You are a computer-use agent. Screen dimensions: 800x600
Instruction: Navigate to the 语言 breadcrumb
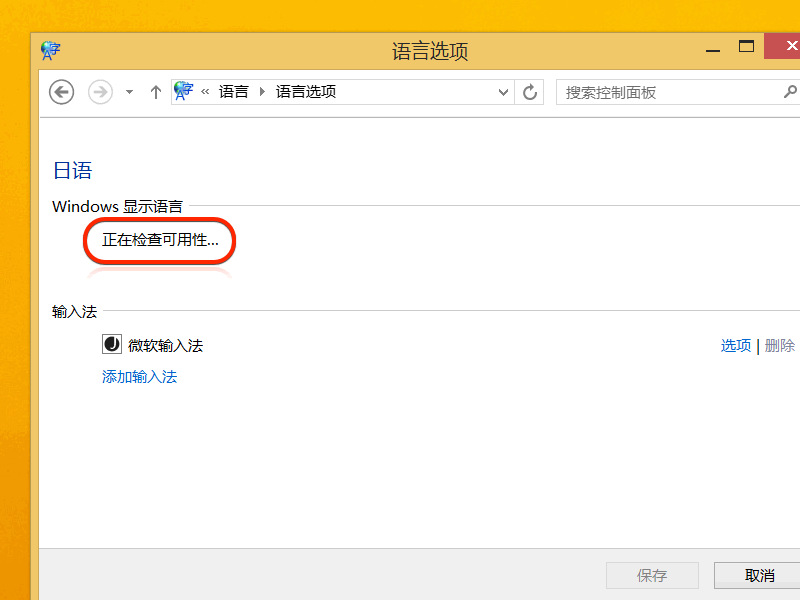[233, 92]
